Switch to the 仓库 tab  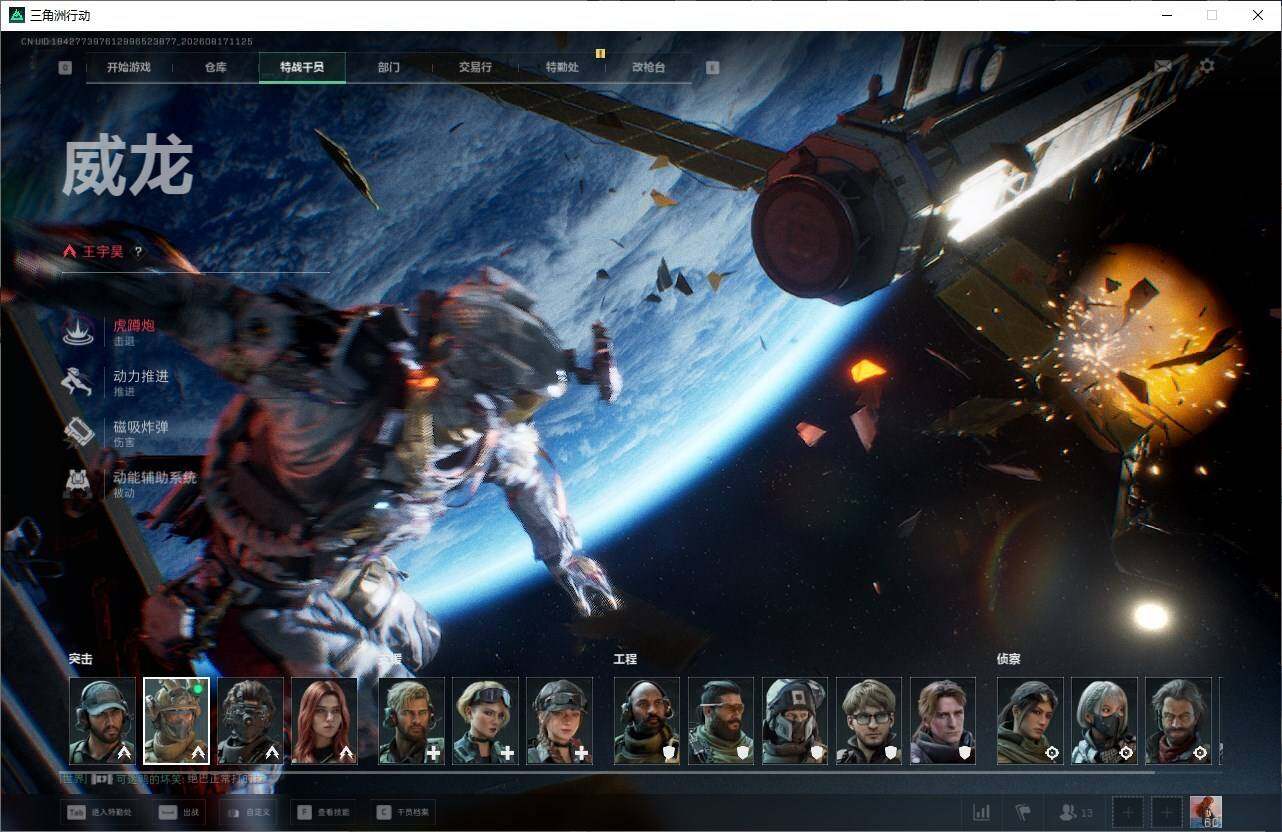[215, 68]
